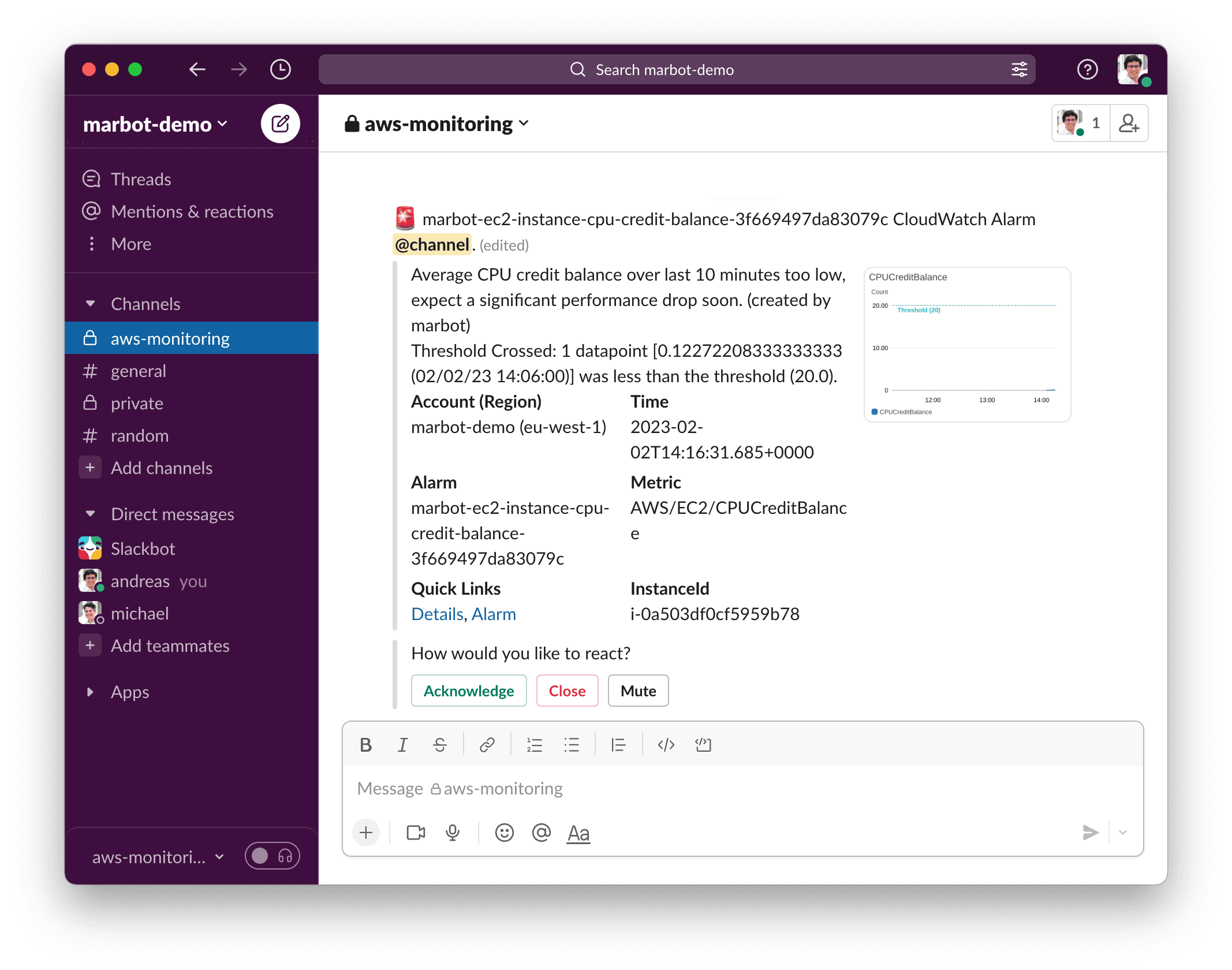Select the aws-monitoring channel in sidebar
The width and height of the screenshot is (1232, 970).
192,338
